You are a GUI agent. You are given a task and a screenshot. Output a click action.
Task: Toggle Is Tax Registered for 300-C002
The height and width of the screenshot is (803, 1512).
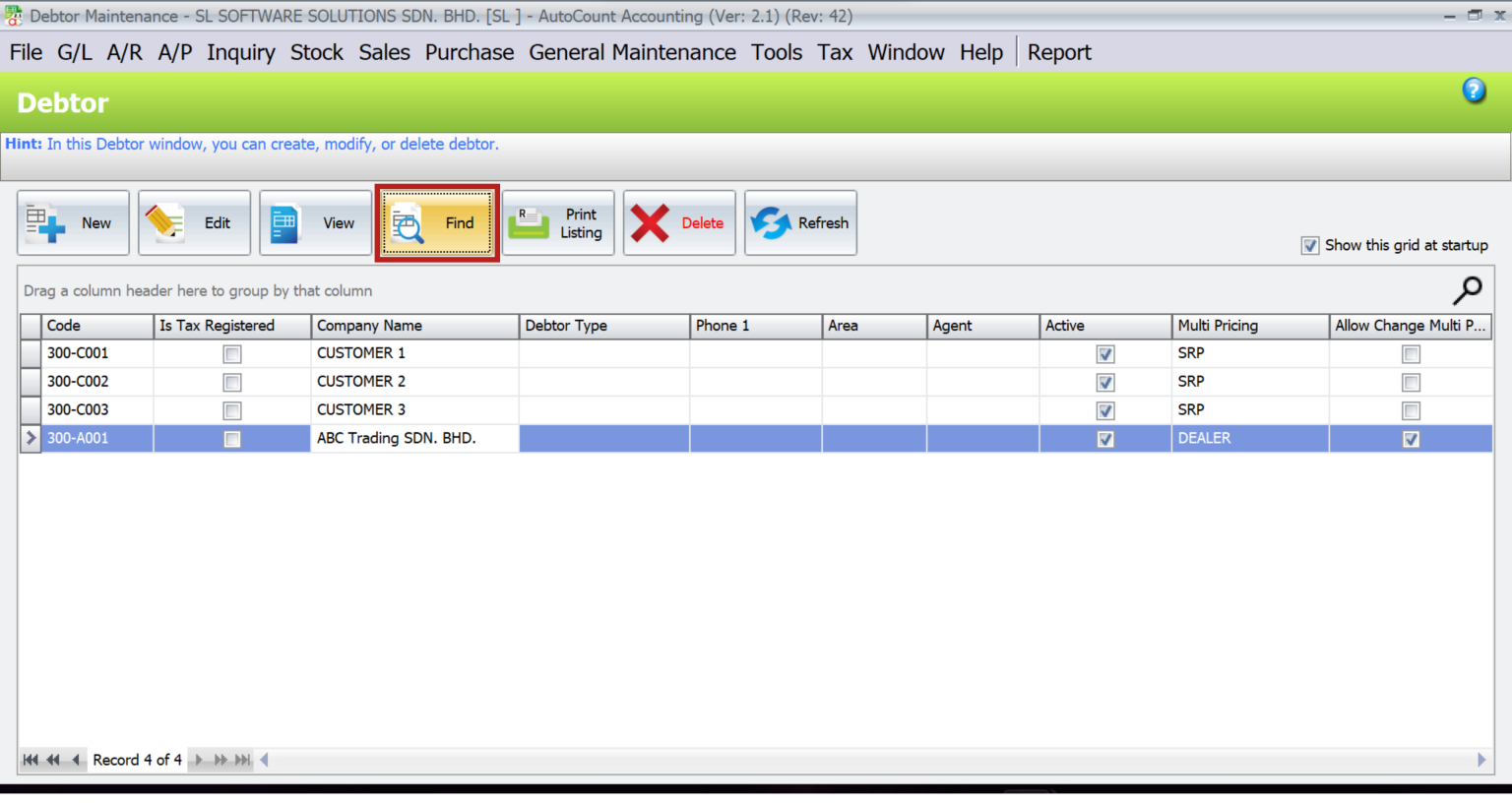[232, 383]
